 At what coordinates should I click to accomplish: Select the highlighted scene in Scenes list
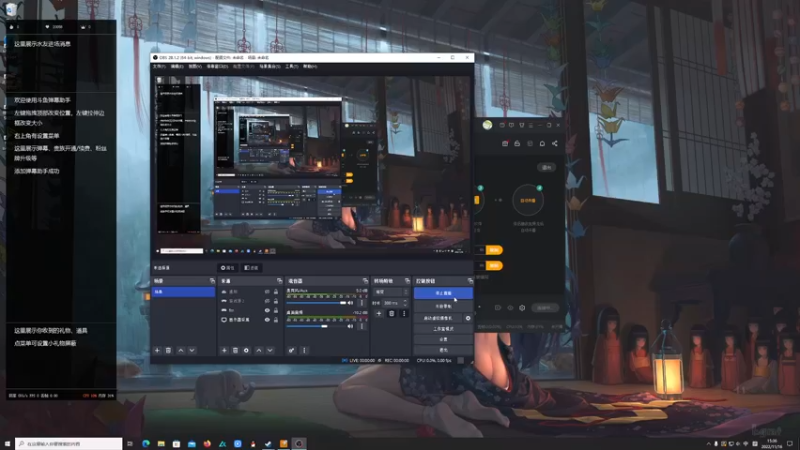(183, 292)
